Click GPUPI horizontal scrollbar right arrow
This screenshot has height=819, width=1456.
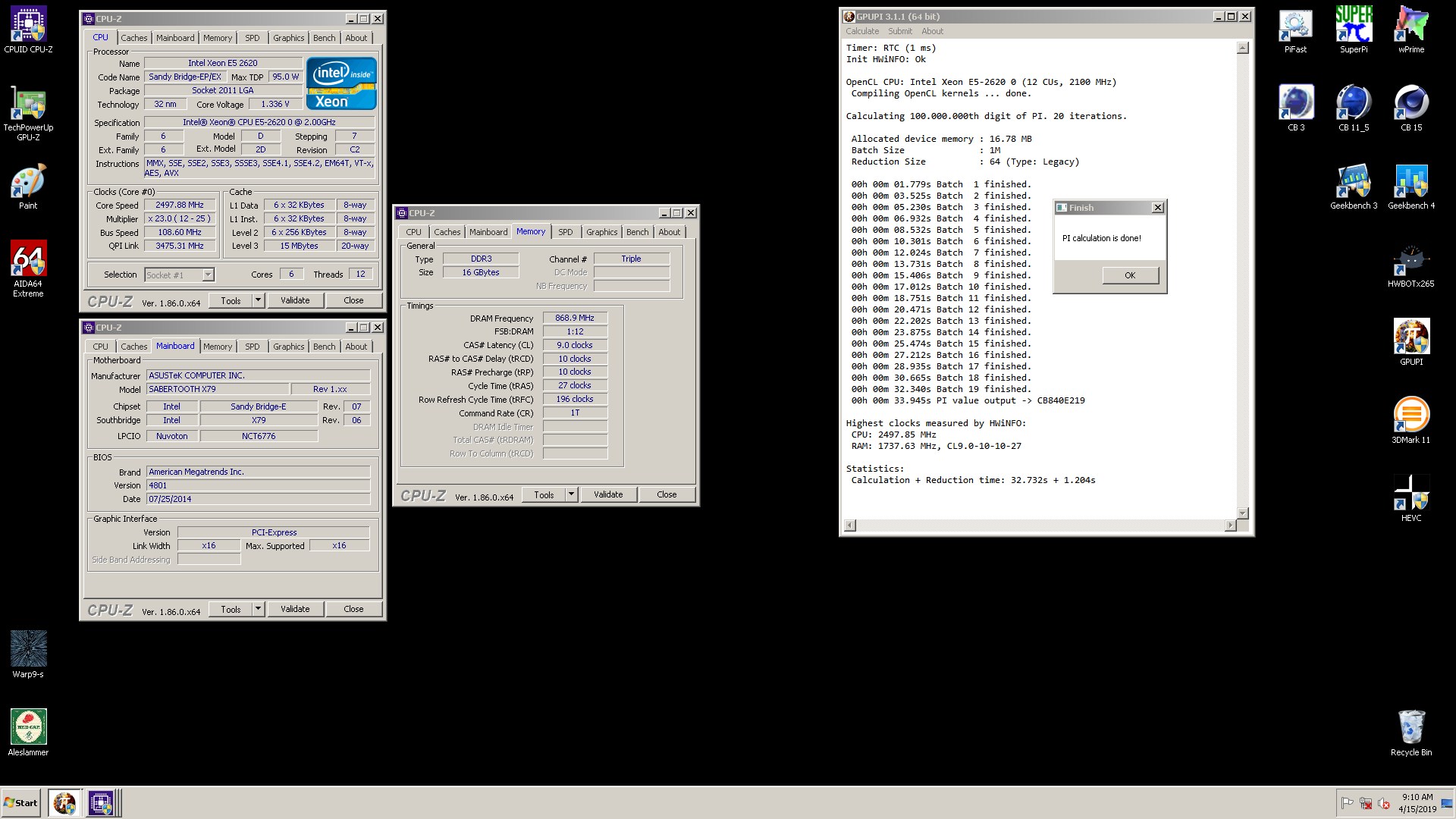[x=1230, y=526]
